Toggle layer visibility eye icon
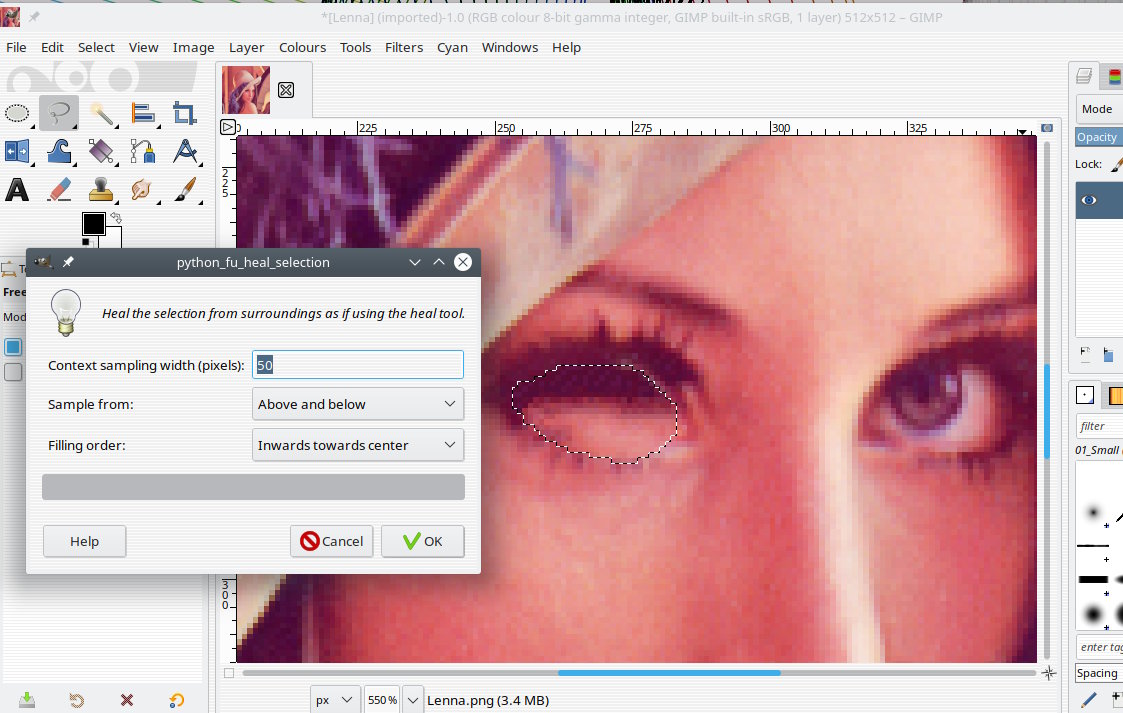Screen dimensions: 1123x713 1089,200
